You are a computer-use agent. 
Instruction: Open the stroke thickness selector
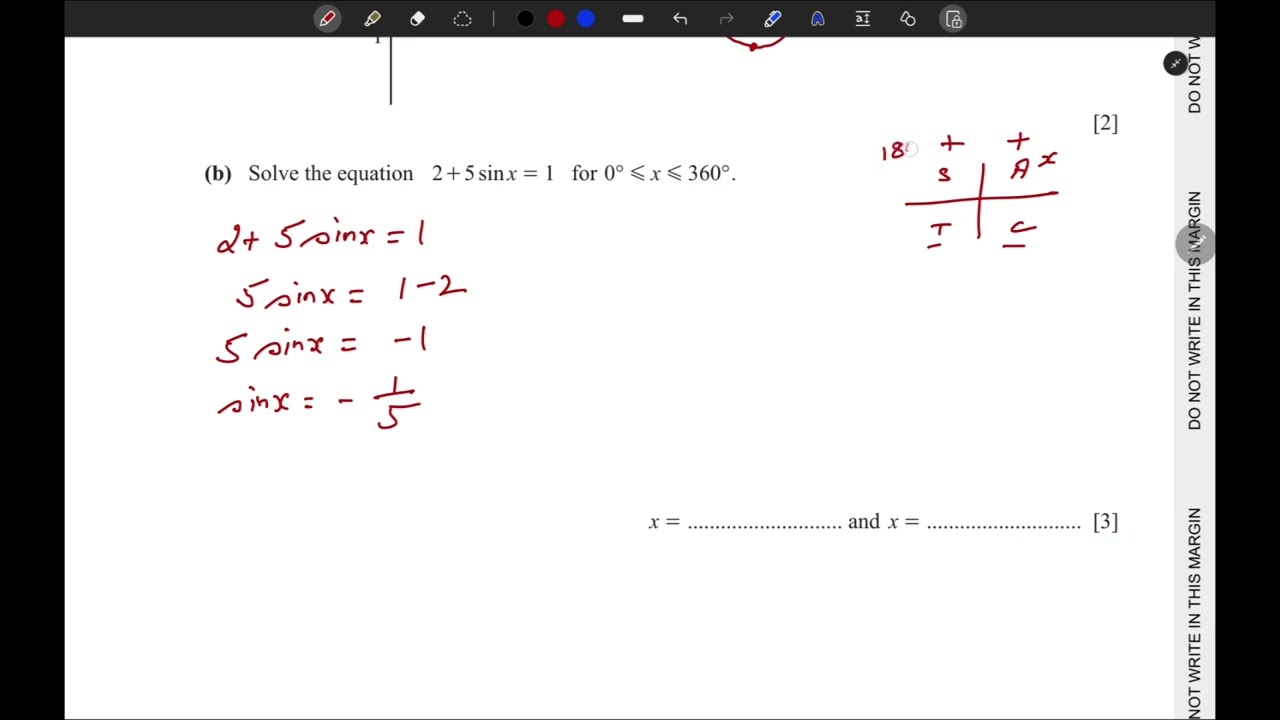pyautogui.click(x=632, y=19)
